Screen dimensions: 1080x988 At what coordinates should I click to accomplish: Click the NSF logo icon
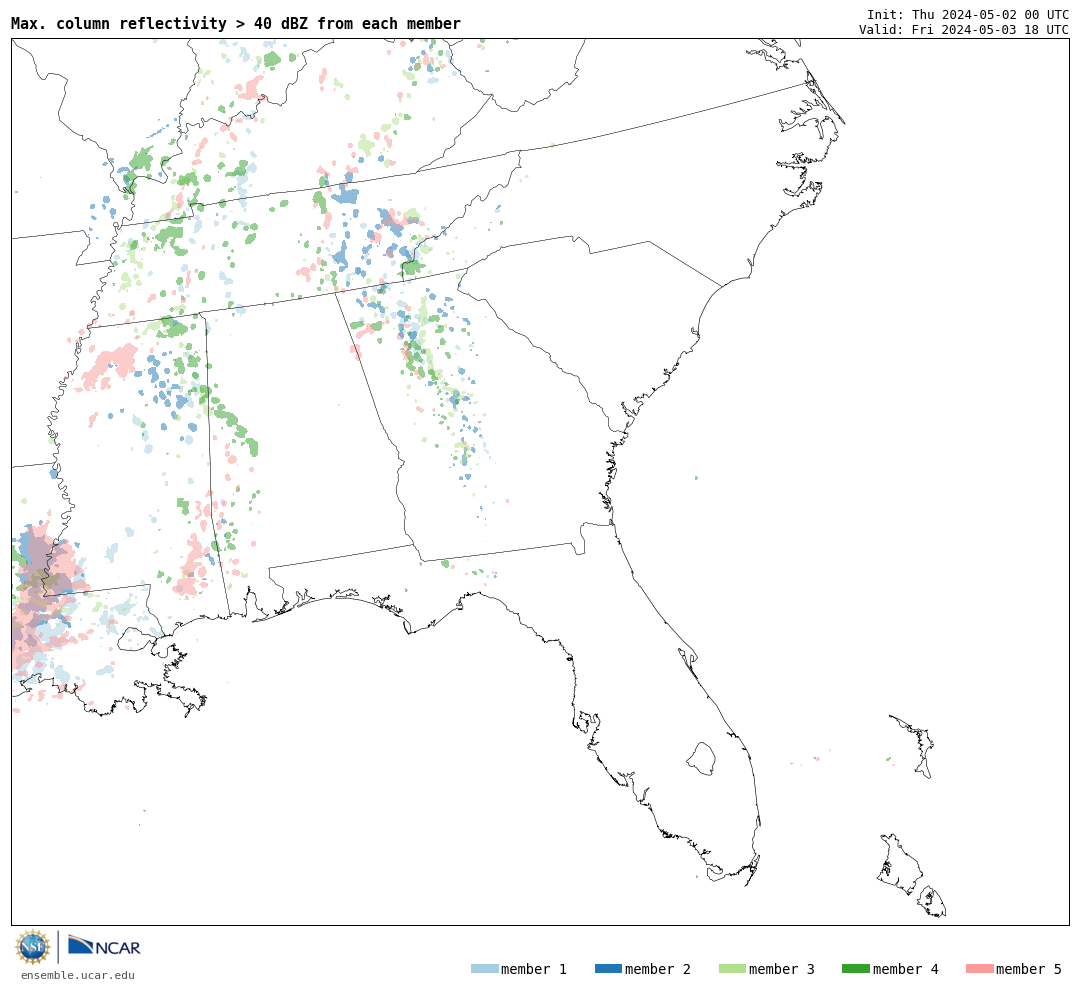(32, 947)
